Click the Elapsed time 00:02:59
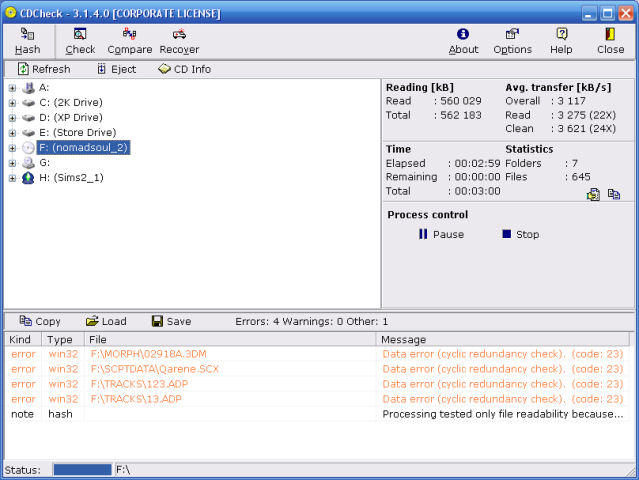The width and height of the screenshot is (639, 480). coord(477,163)
